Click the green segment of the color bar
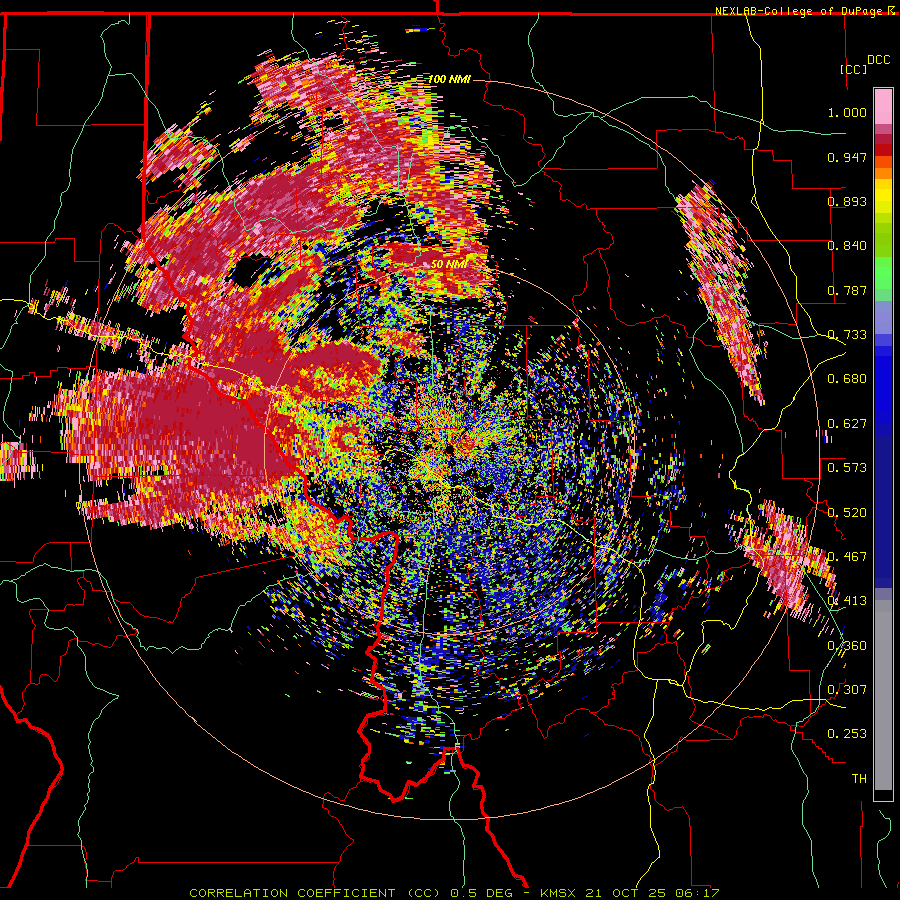900x900 pixels. (x=883, y=273)
